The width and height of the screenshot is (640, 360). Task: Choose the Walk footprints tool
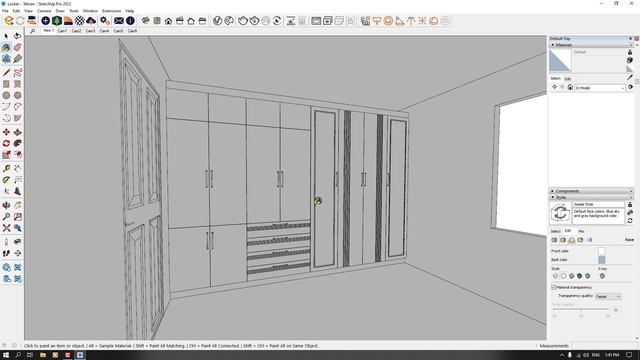tap(6, 253)
